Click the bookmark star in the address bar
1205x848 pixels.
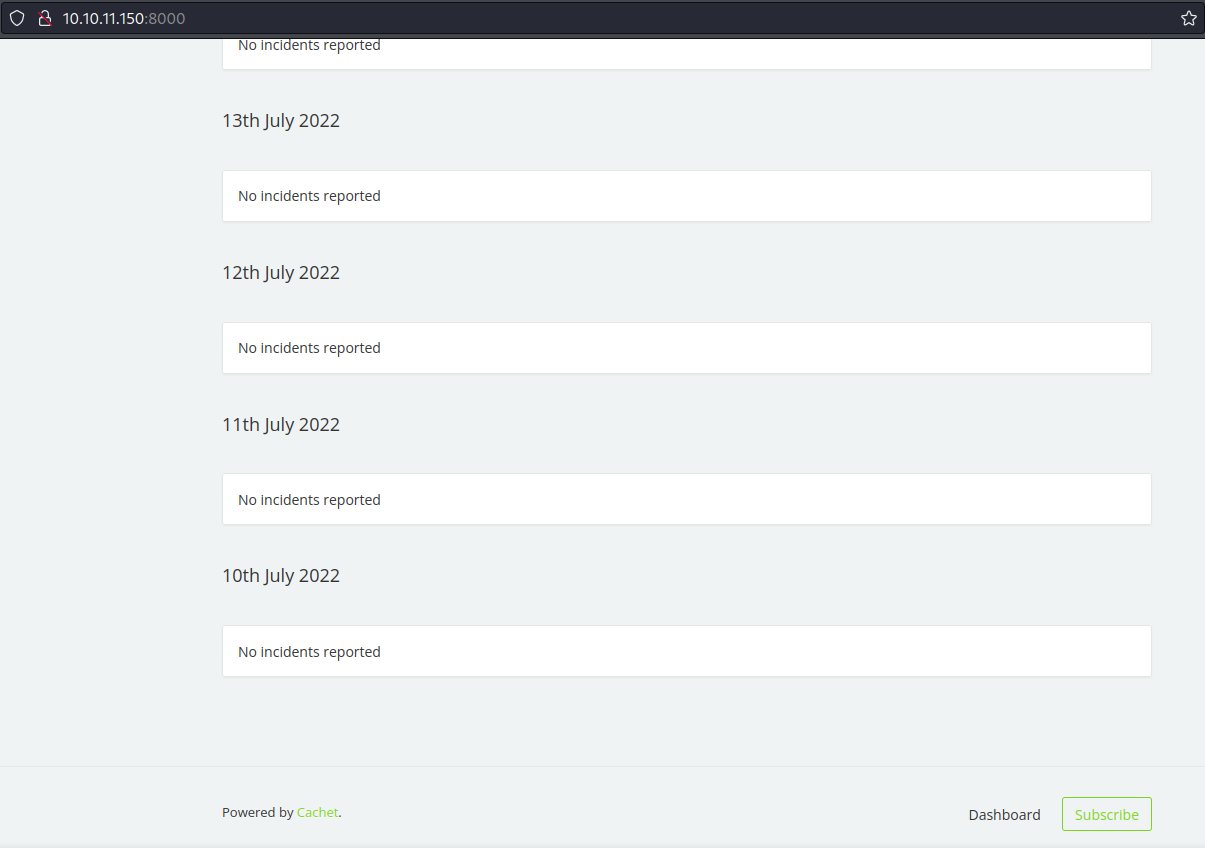click(x=1188, y=18)
